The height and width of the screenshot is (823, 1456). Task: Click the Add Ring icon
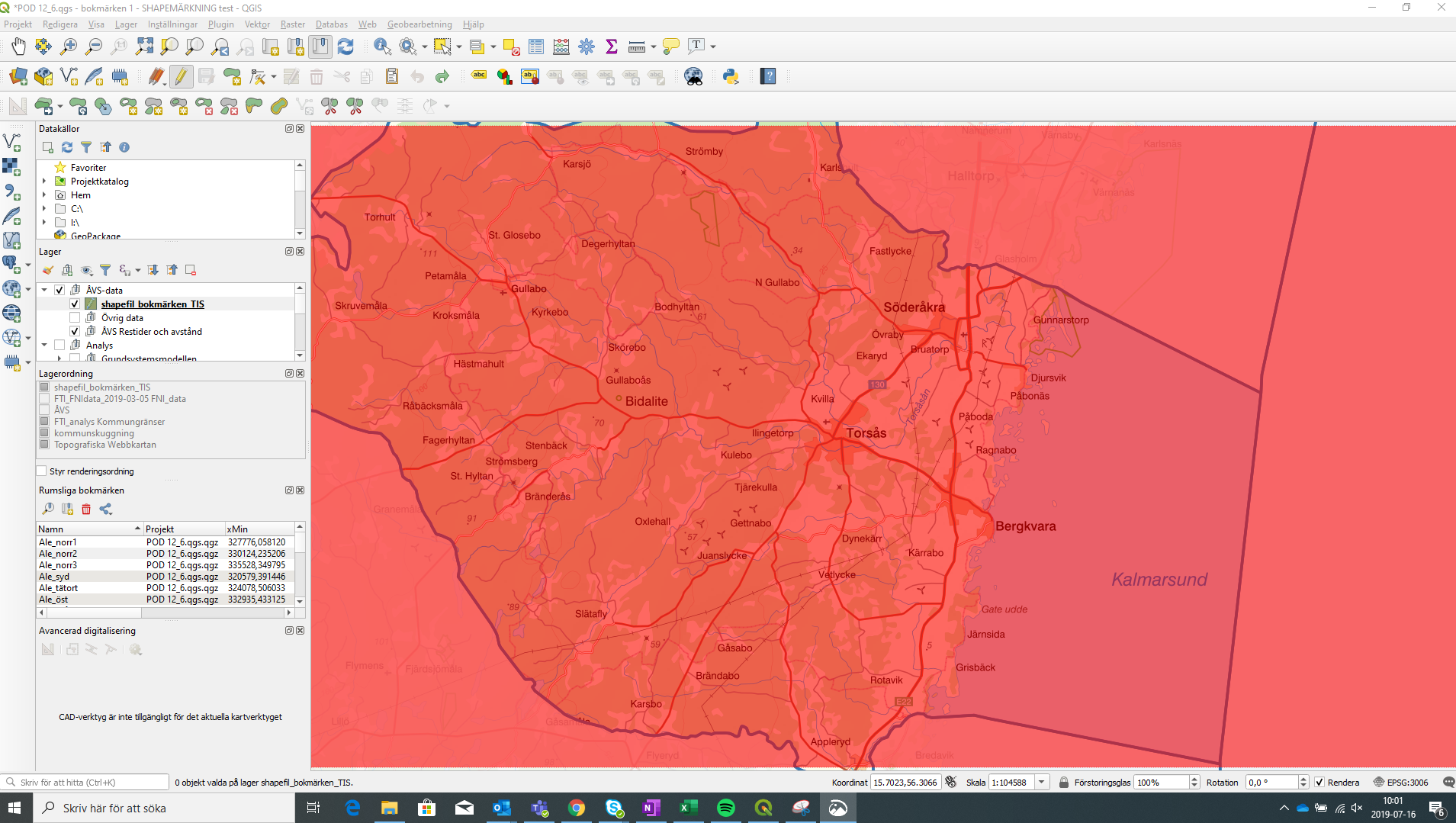pos(128,106)
